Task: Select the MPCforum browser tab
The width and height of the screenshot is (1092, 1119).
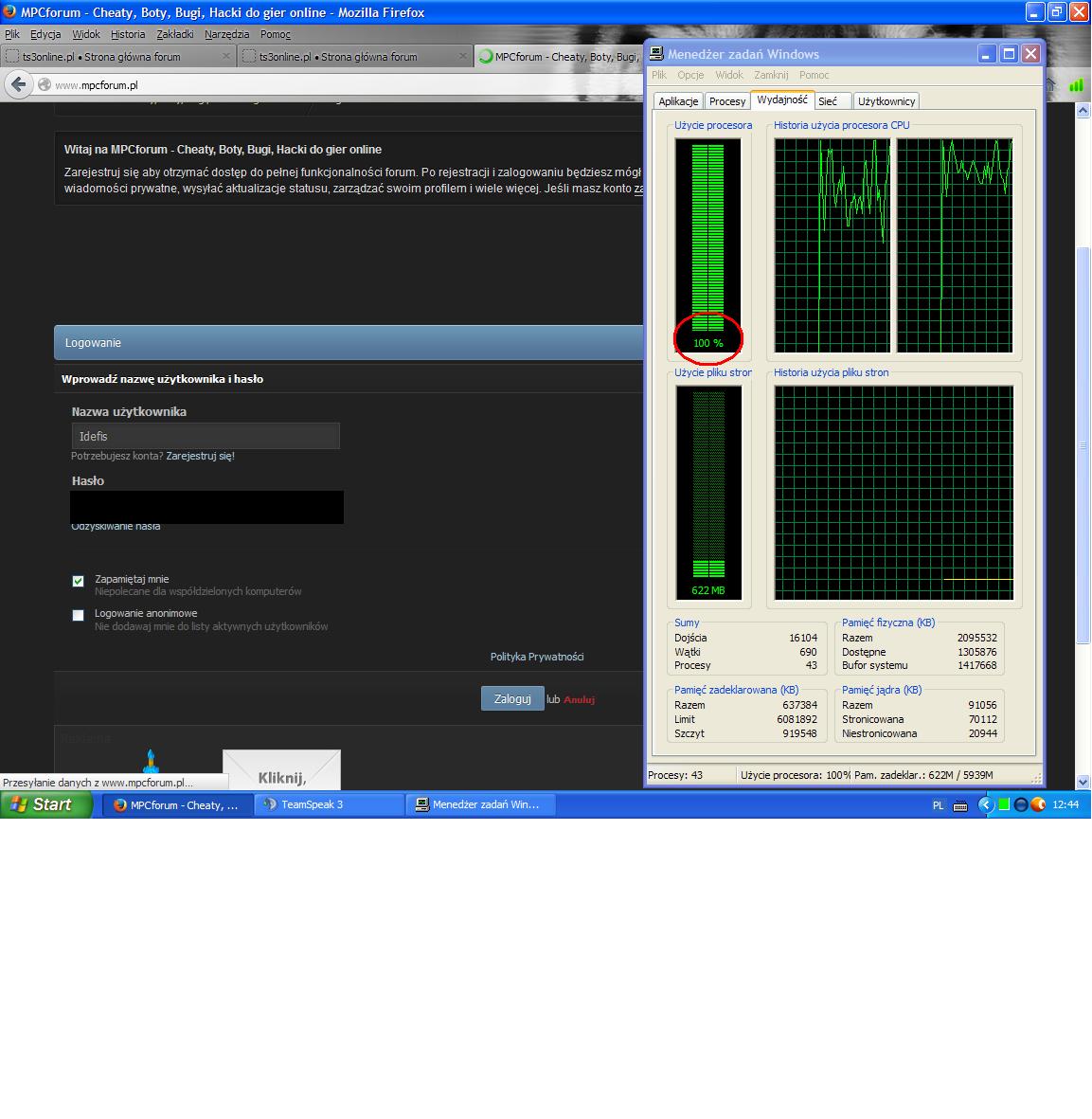Action: pyautogui.click(x=558, y=57)
